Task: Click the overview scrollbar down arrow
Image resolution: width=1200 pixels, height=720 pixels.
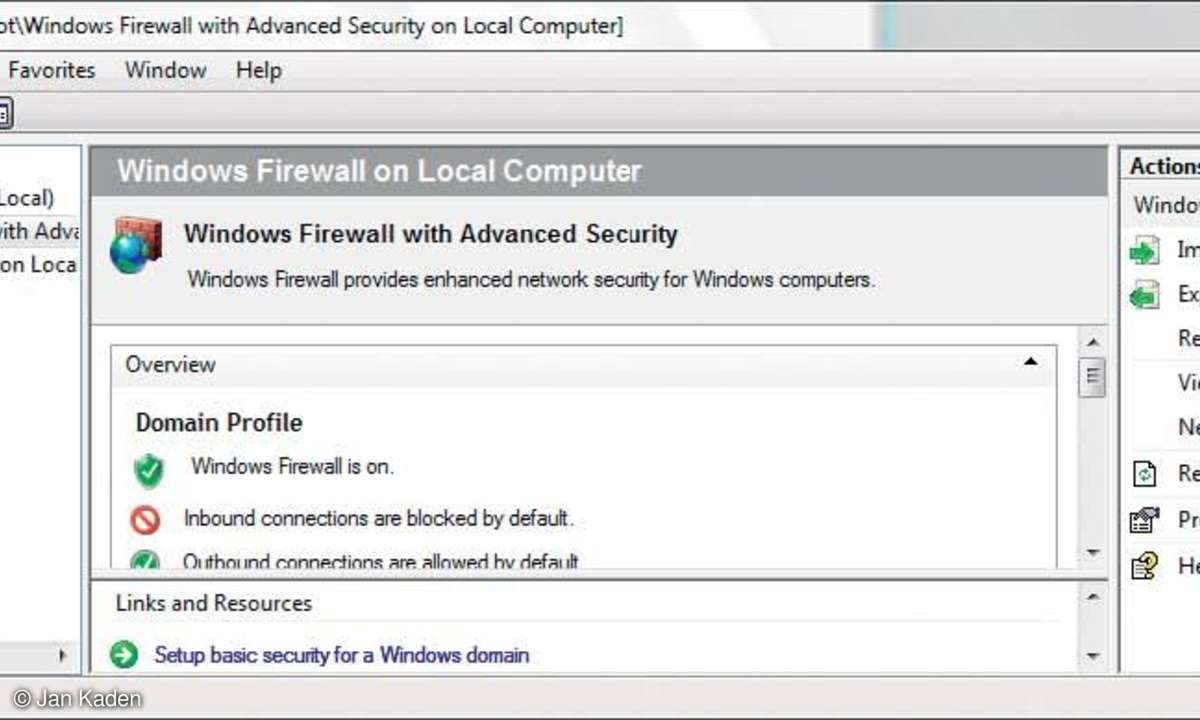Action: 1093,552
